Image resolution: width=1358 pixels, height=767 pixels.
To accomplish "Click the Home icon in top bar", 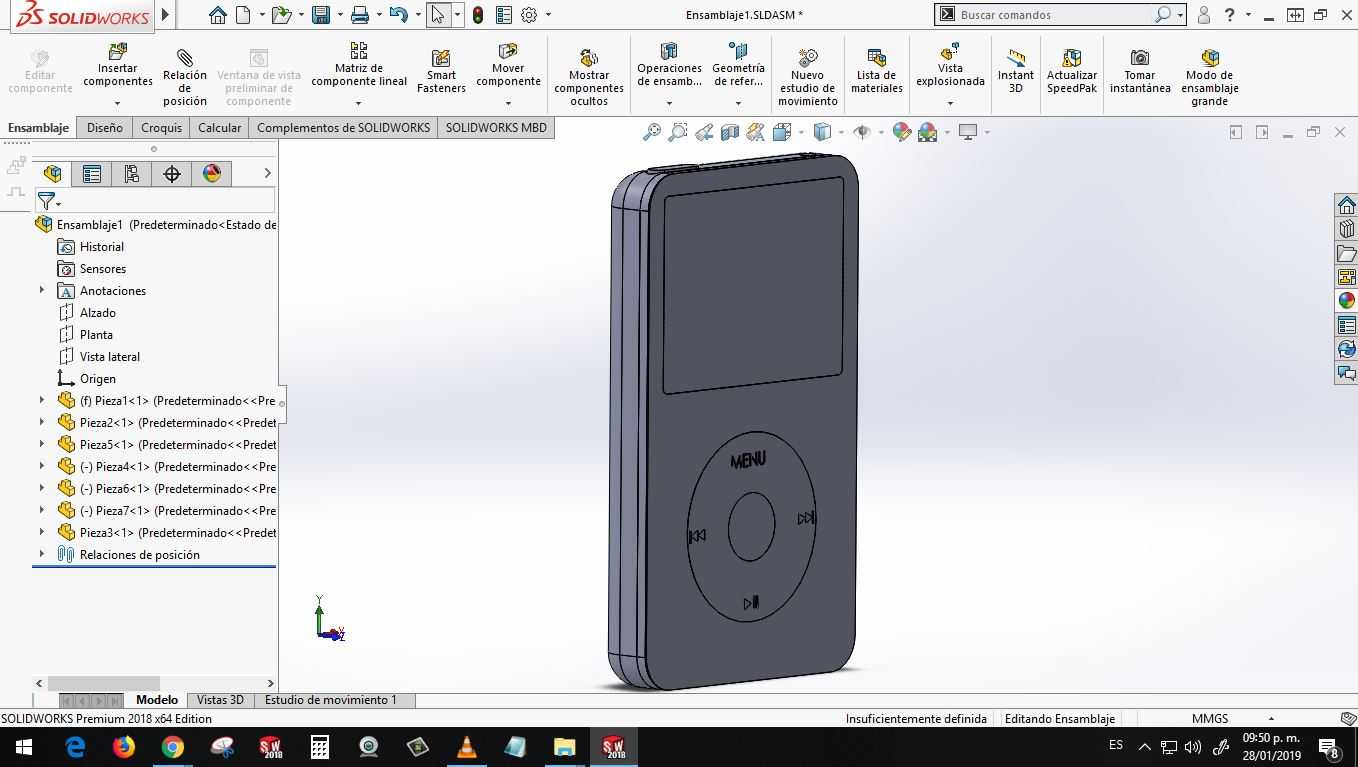I will coord(217,15).
